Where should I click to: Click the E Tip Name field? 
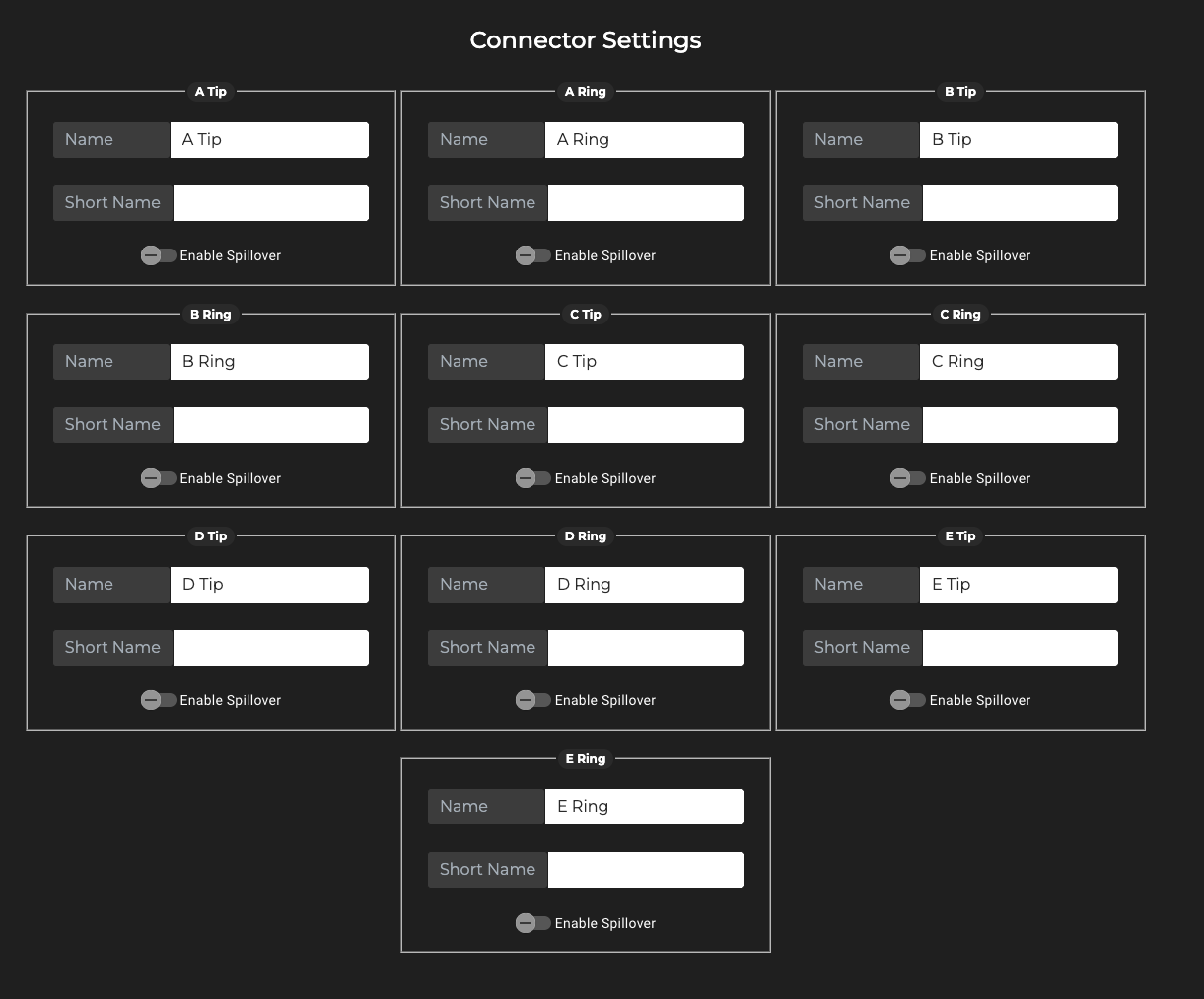coord(1019,585)
